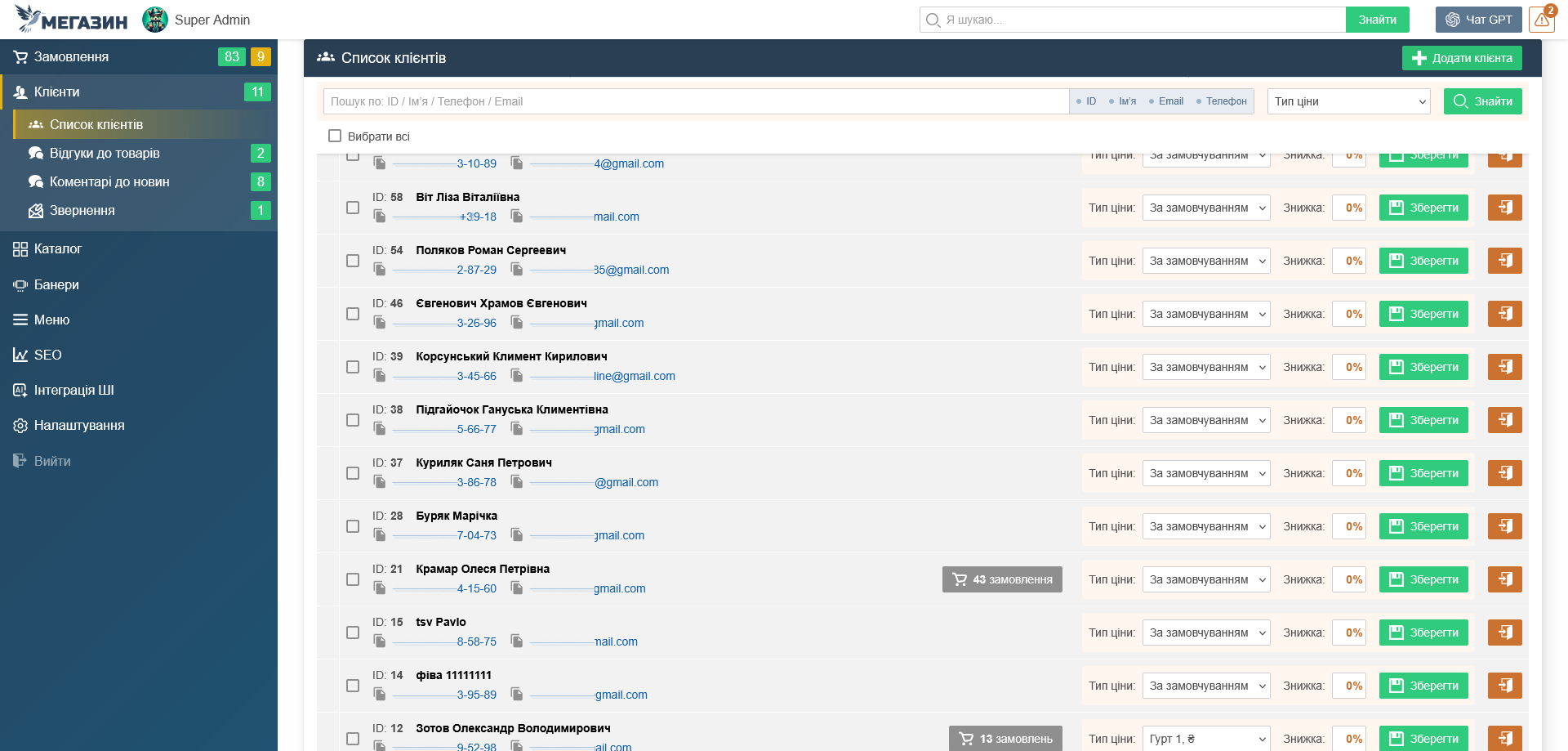Copy phone icon for Євгенович Храмов Євгенович
This screenshot has height=751, width=1568.
(380, 322)
